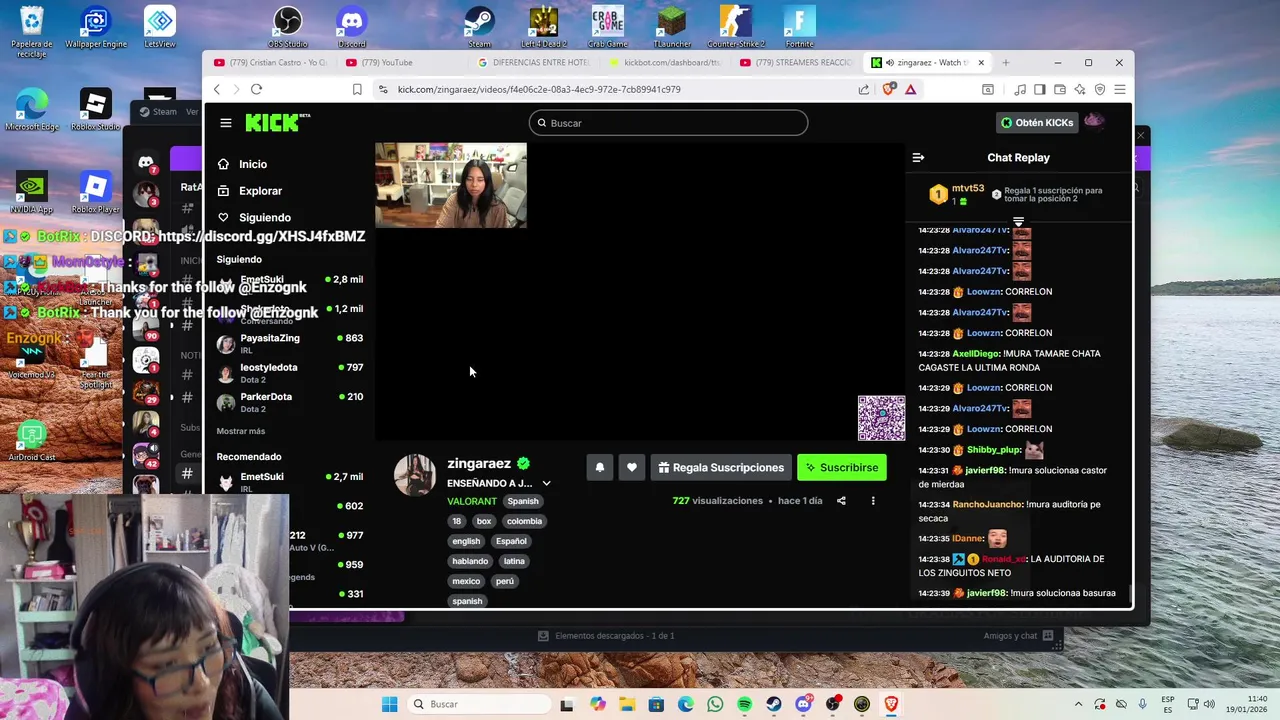Open recommended channel EmetSuki
Image resolution: width=1280 pixels, height=720 pixels.
290,481
